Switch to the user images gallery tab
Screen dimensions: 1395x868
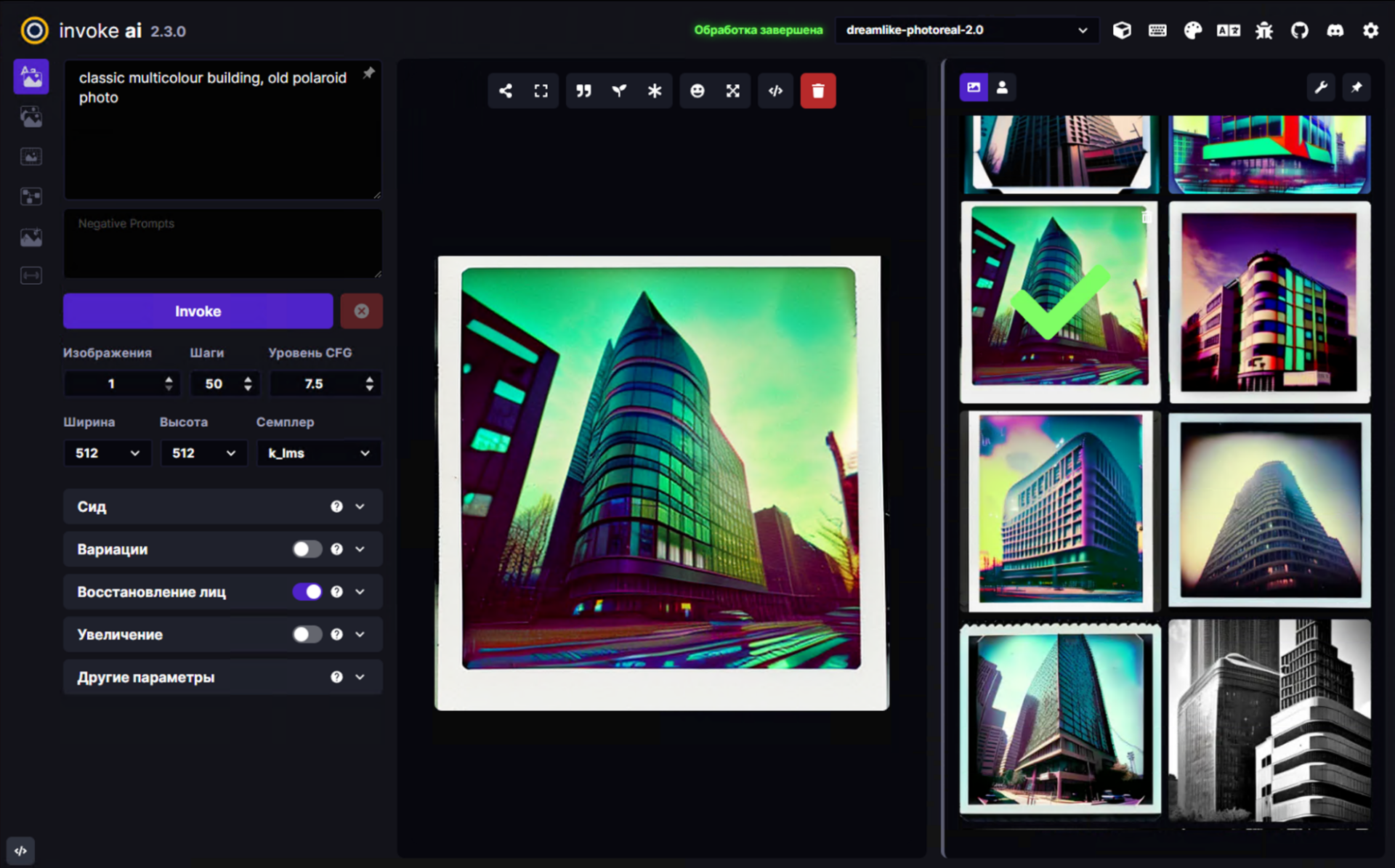click(x=1003, y=88)
